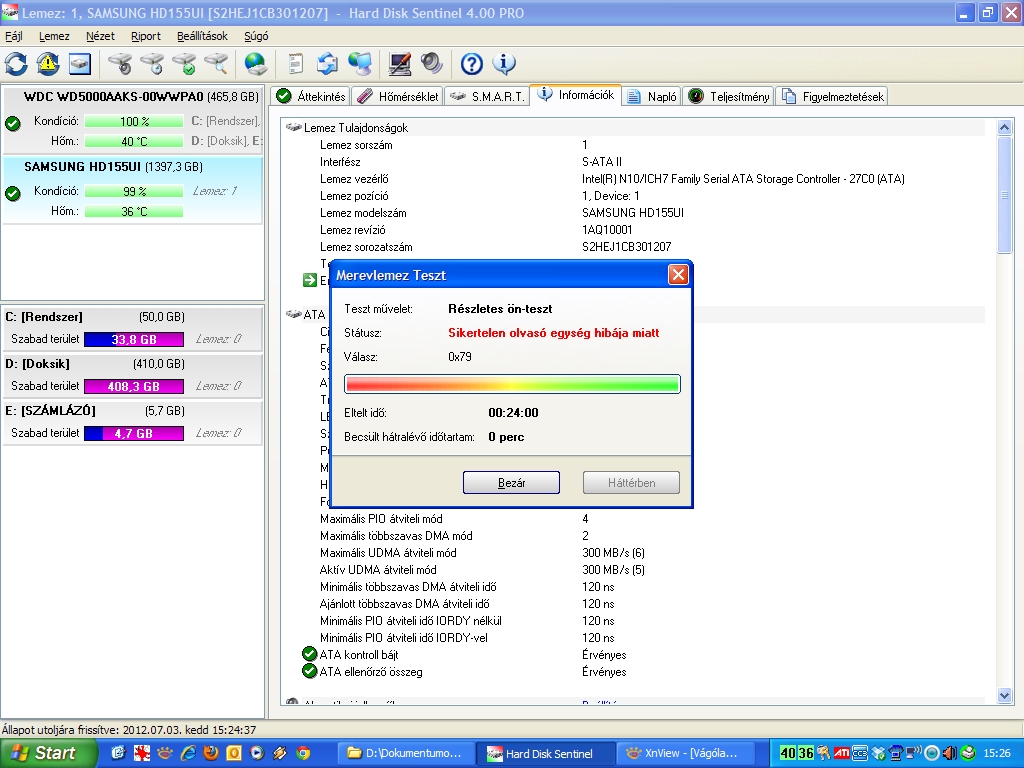Screen dimensions: 1024x768
Task: Collapse the Lemez Tulajdonságok section
Action: 356,128
